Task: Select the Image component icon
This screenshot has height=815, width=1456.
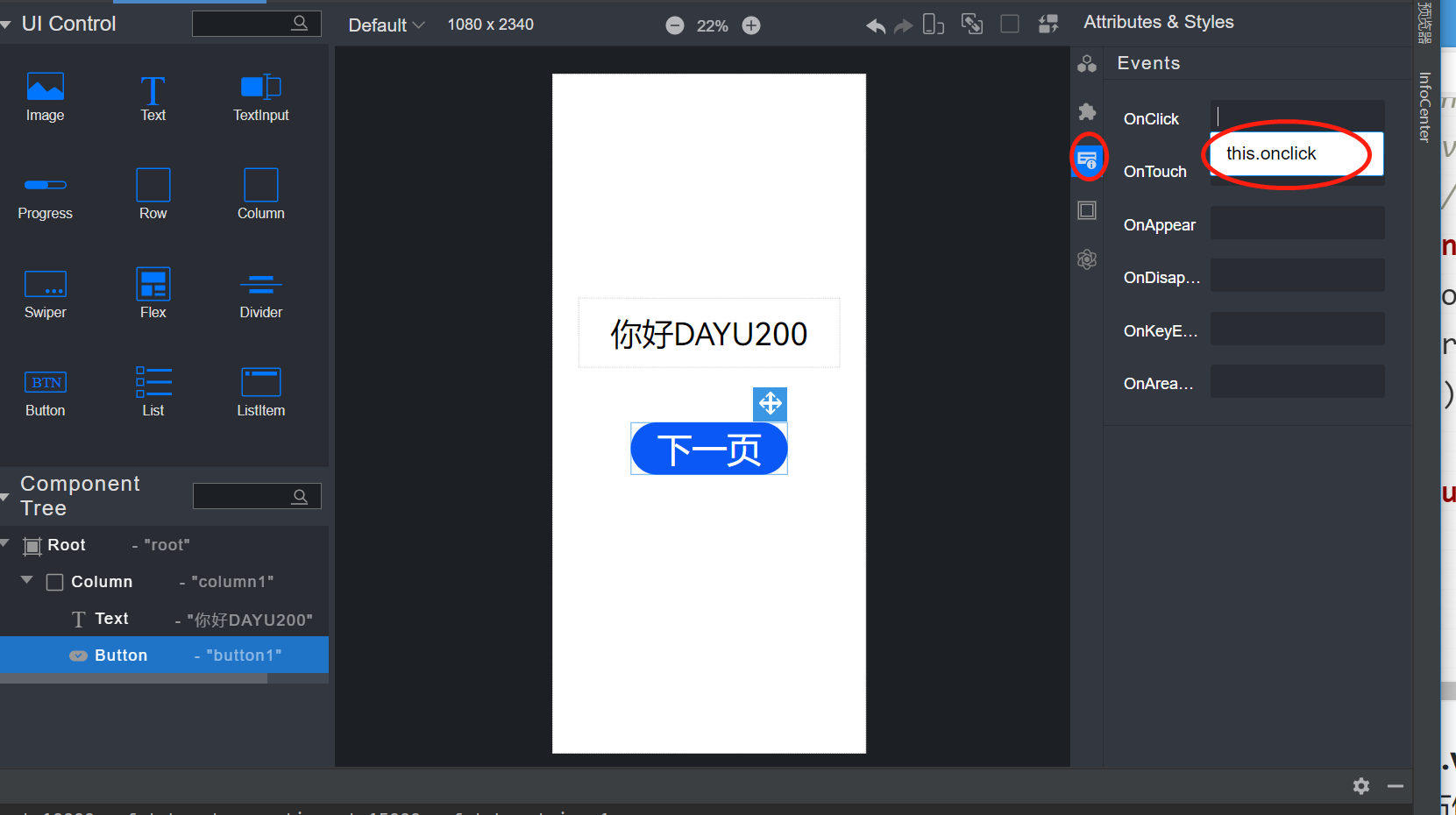Action: click(x=46, y=88)
